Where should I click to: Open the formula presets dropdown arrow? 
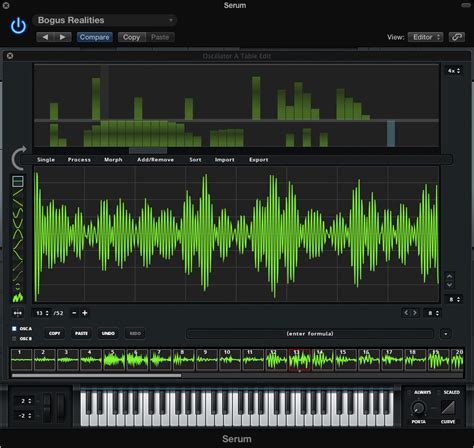(x=446, y=334)
